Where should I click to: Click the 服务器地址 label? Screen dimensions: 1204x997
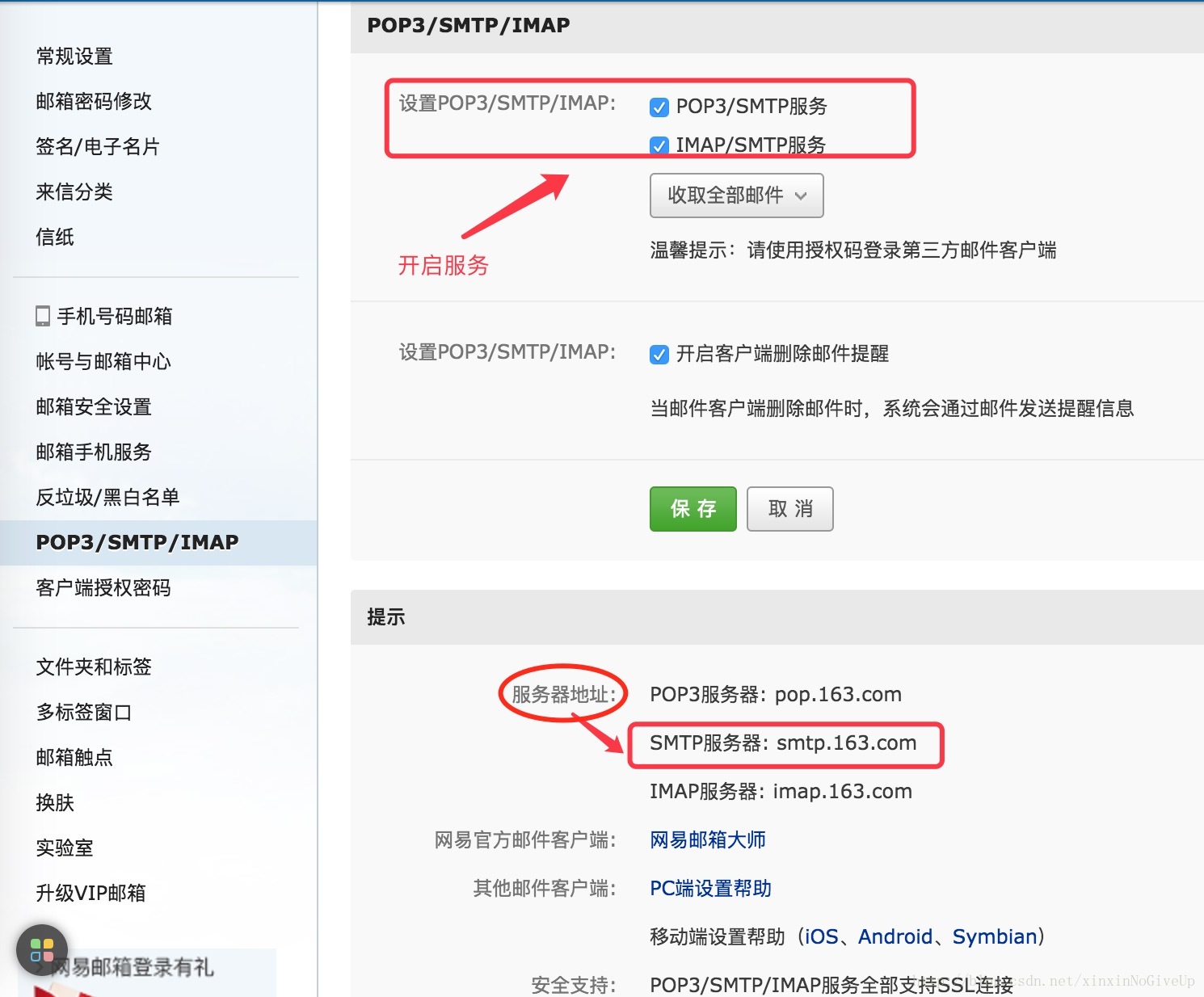tap(563, 695)
